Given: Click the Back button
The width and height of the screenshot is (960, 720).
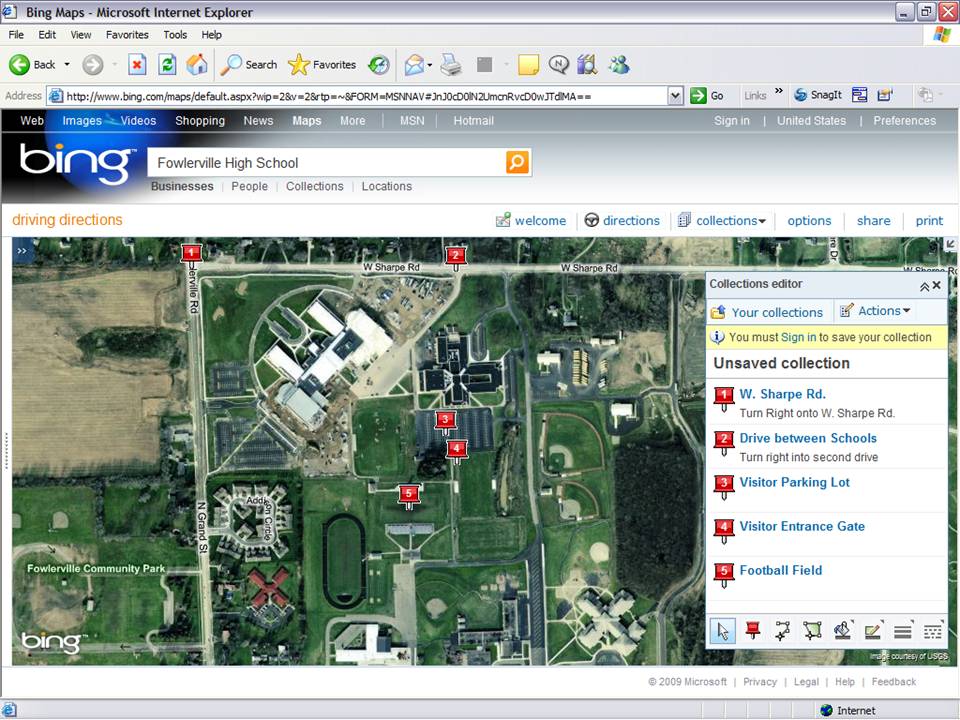Looking at the screenshot, I should coord(32,64).
